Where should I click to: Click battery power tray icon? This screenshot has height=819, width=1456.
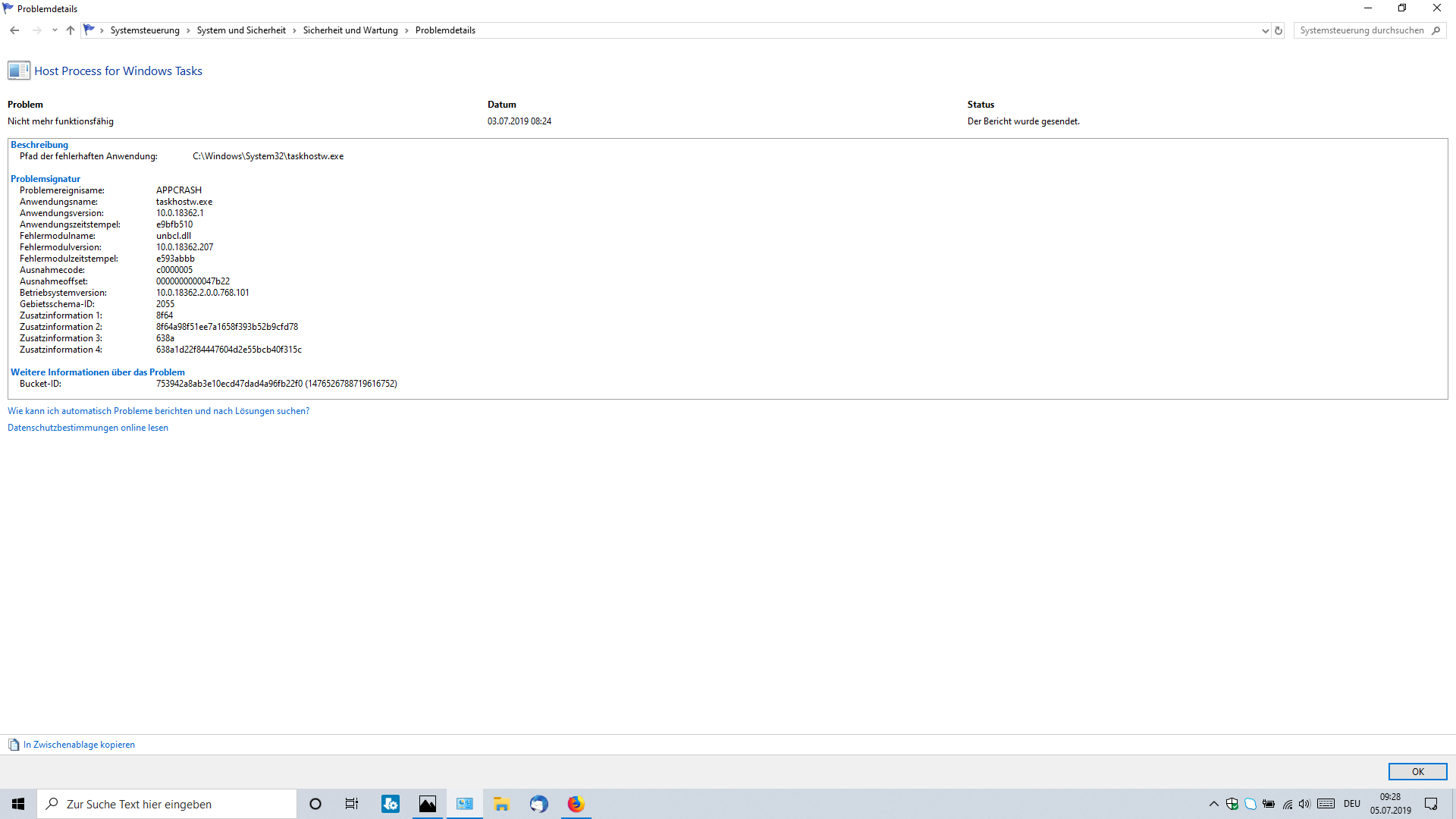(1269, 804)
